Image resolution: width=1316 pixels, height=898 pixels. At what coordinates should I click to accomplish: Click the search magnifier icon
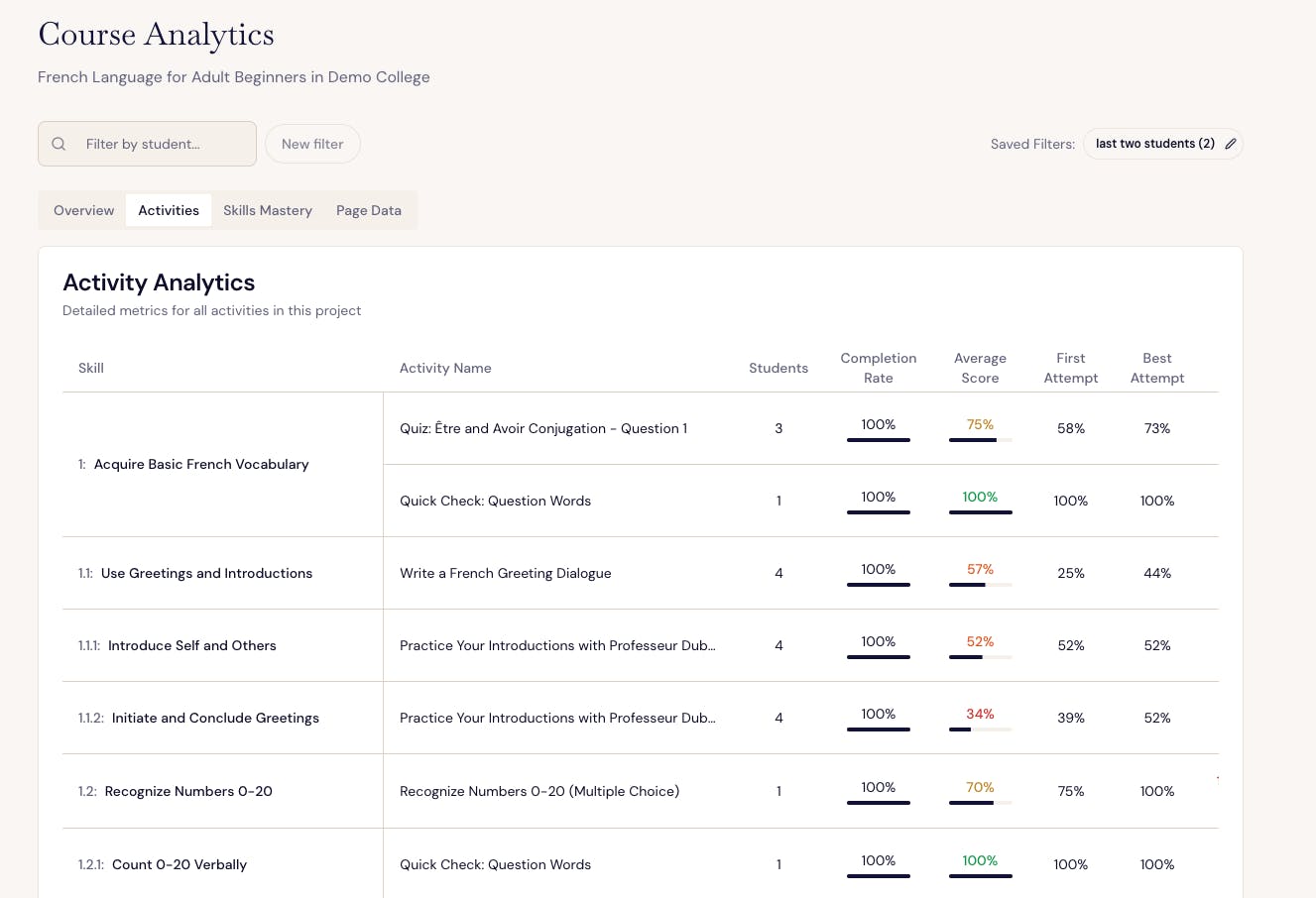tap(60, 144)
